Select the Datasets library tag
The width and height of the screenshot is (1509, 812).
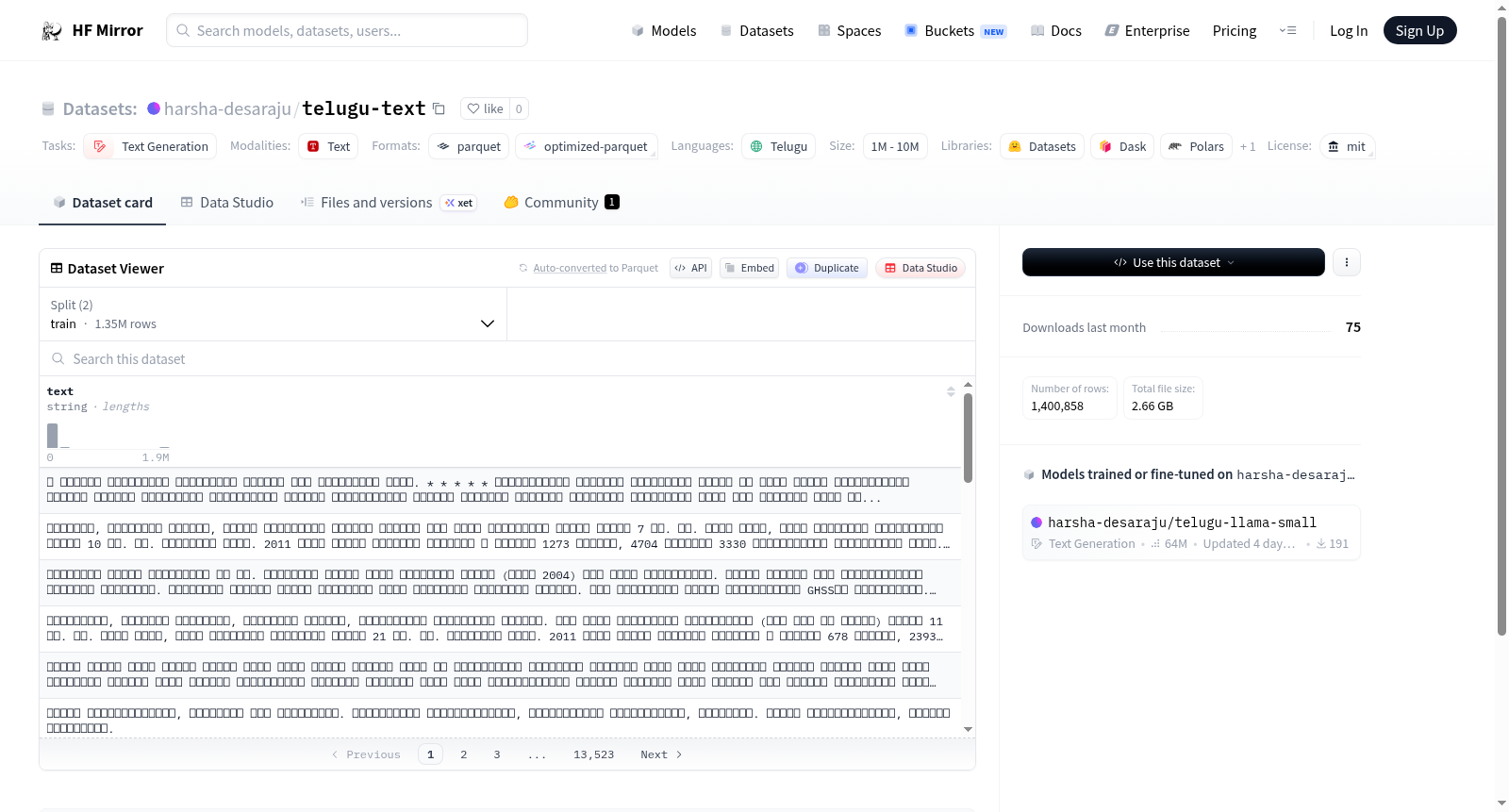(1042, 146)
